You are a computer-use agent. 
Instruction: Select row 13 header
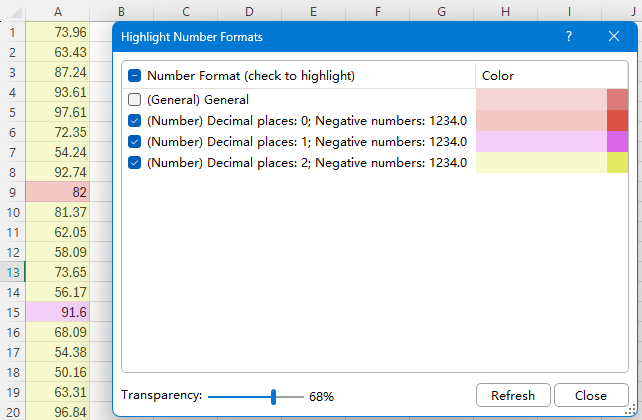tap(12, 272)
